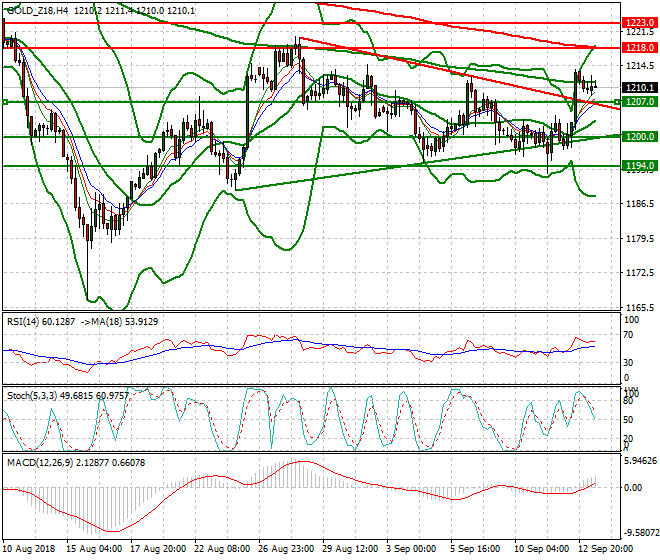Click the 12 Sep 20:00 time axis label
The width and height of the screenshot is (660, 560).
click(x=606, y=549)
